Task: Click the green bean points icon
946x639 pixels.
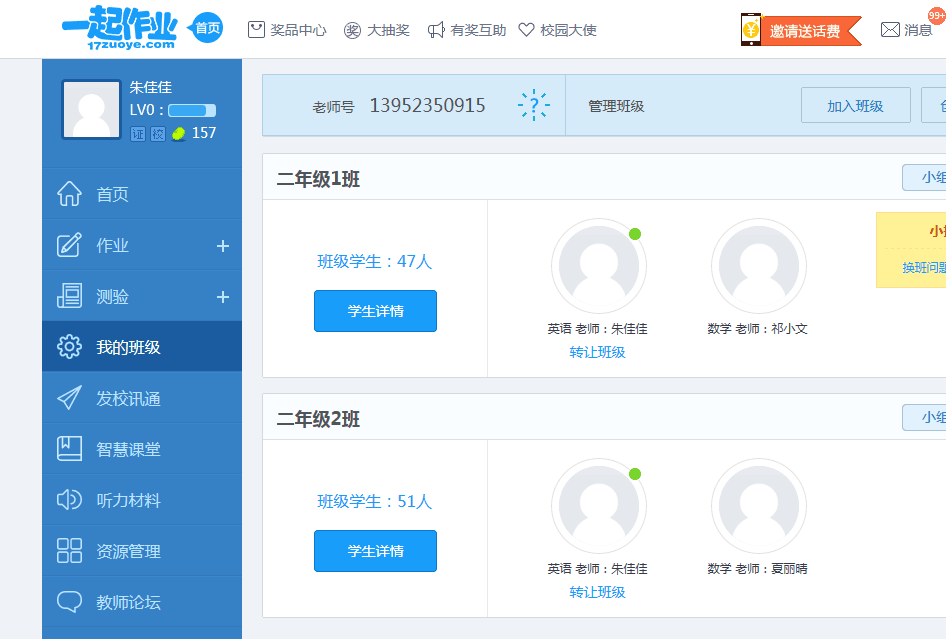Action: [x=179, y=134]
